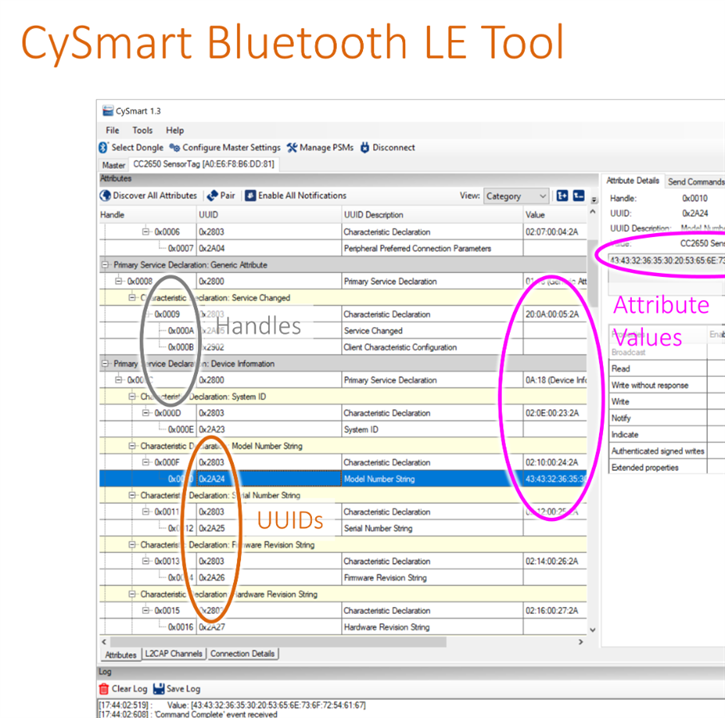This screenshot has height=718, width=725.
Task: Select the System ID 0x000E row
Action: point(343,430)
